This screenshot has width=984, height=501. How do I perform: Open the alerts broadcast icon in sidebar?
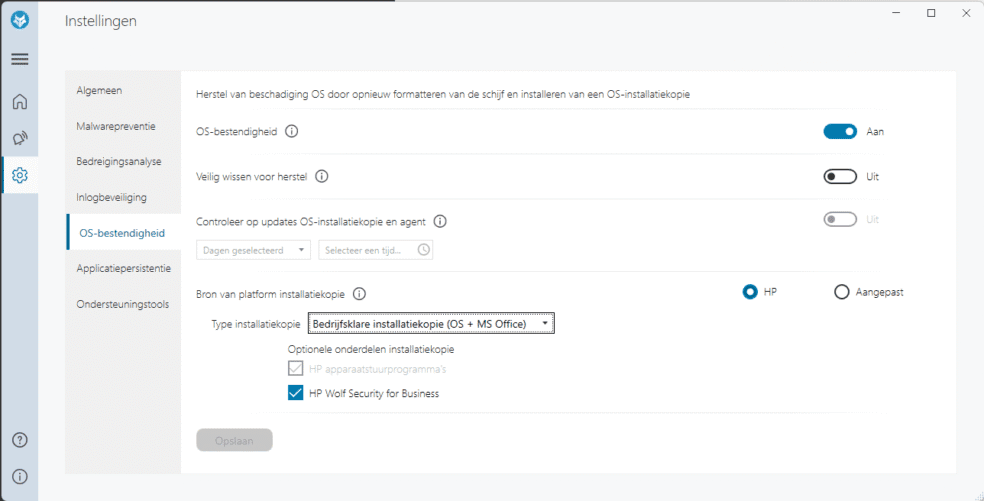pyautogui.click(x=19, y=138)
